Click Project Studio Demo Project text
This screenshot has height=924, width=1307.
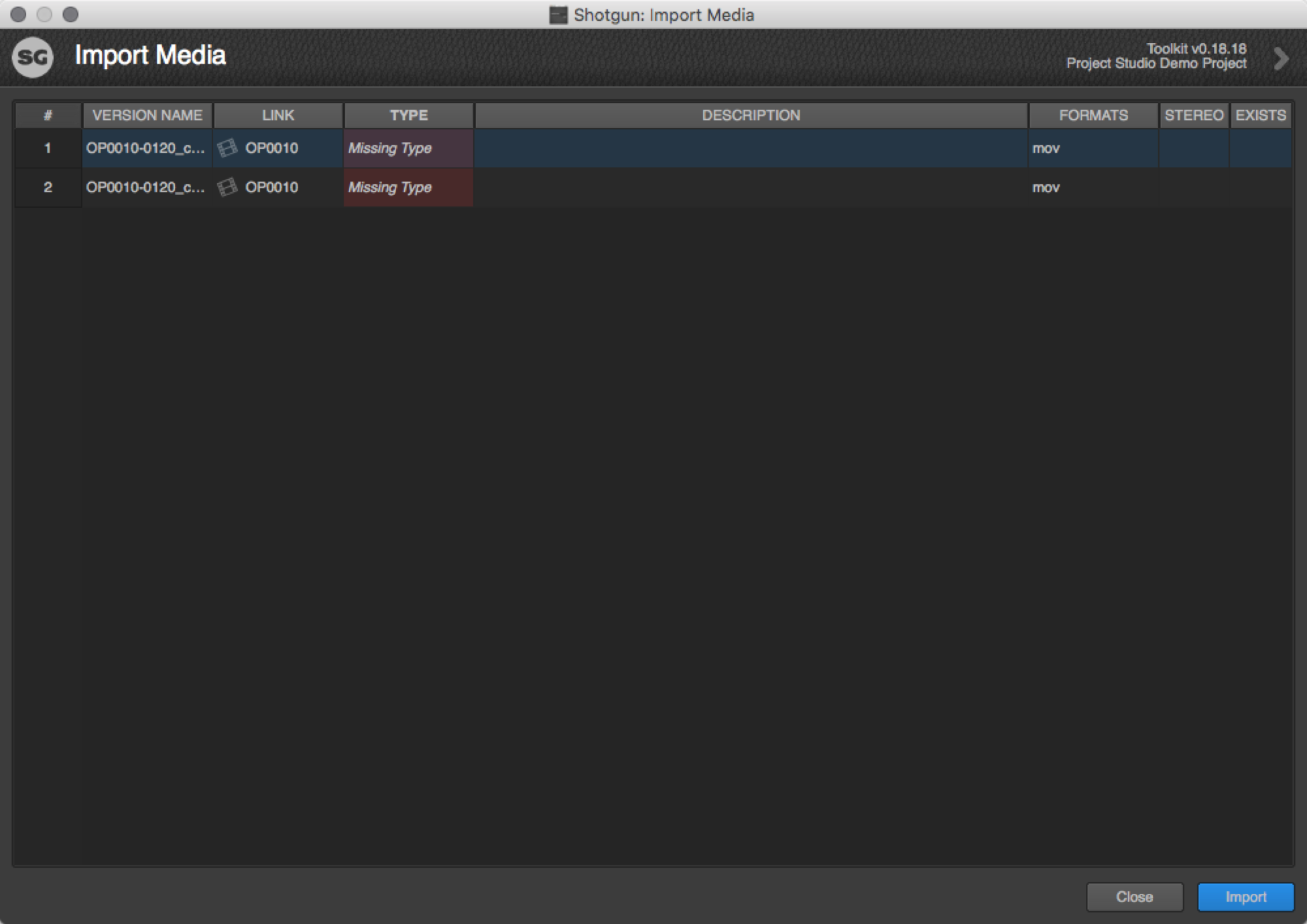click(1156, 64)
